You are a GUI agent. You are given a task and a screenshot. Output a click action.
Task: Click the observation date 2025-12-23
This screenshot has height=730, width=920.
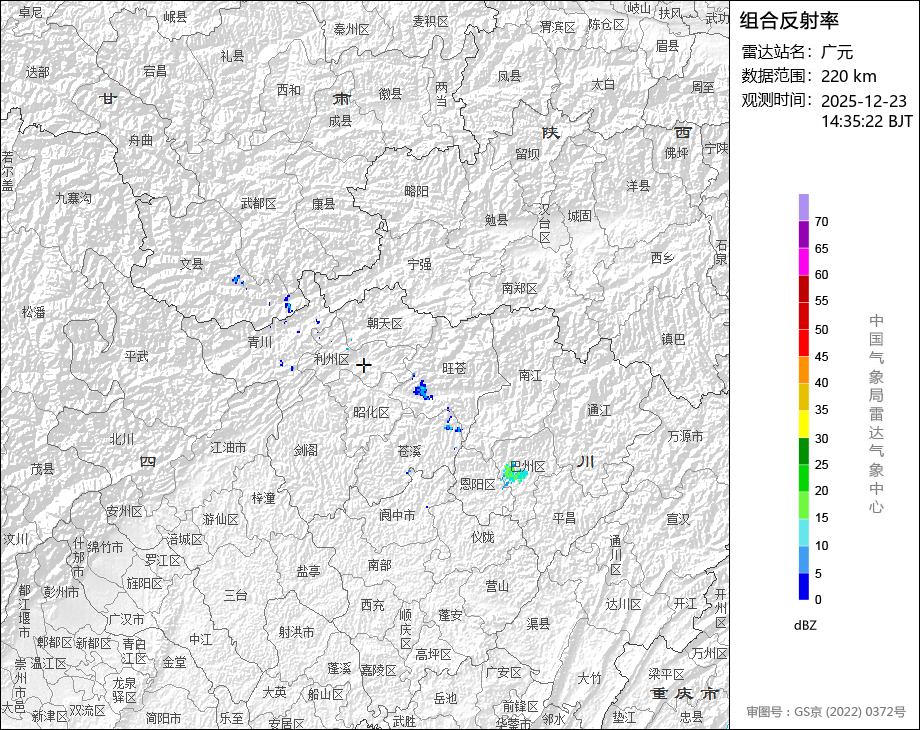[x=864, y=101]
